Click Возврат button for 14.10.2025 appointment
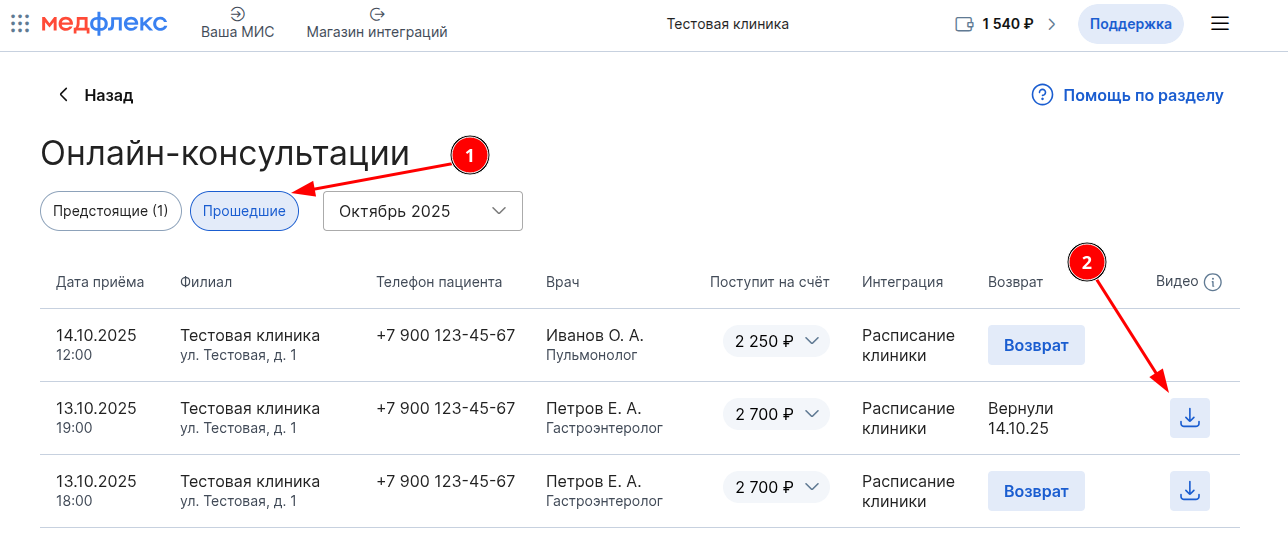 [1036, 345]
